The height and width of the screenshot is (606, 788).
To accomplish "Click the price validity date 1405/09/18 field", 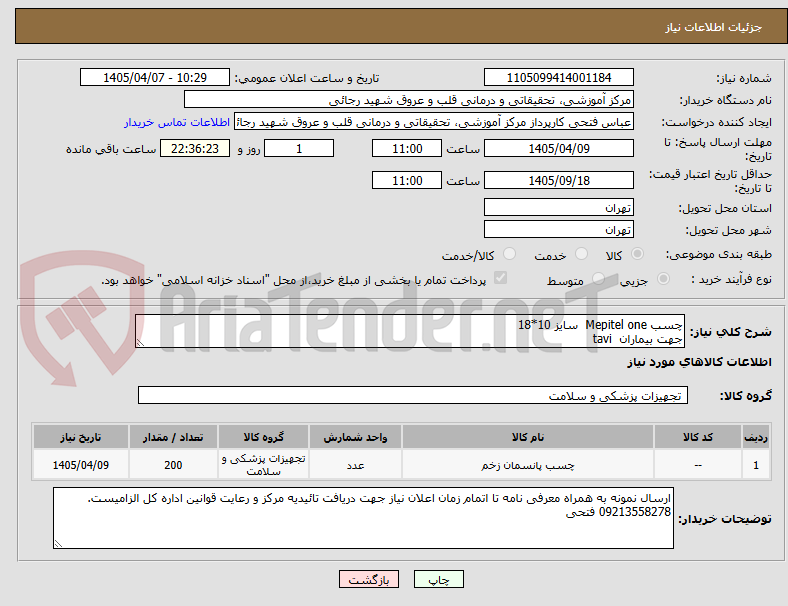I will pos(558,180).
